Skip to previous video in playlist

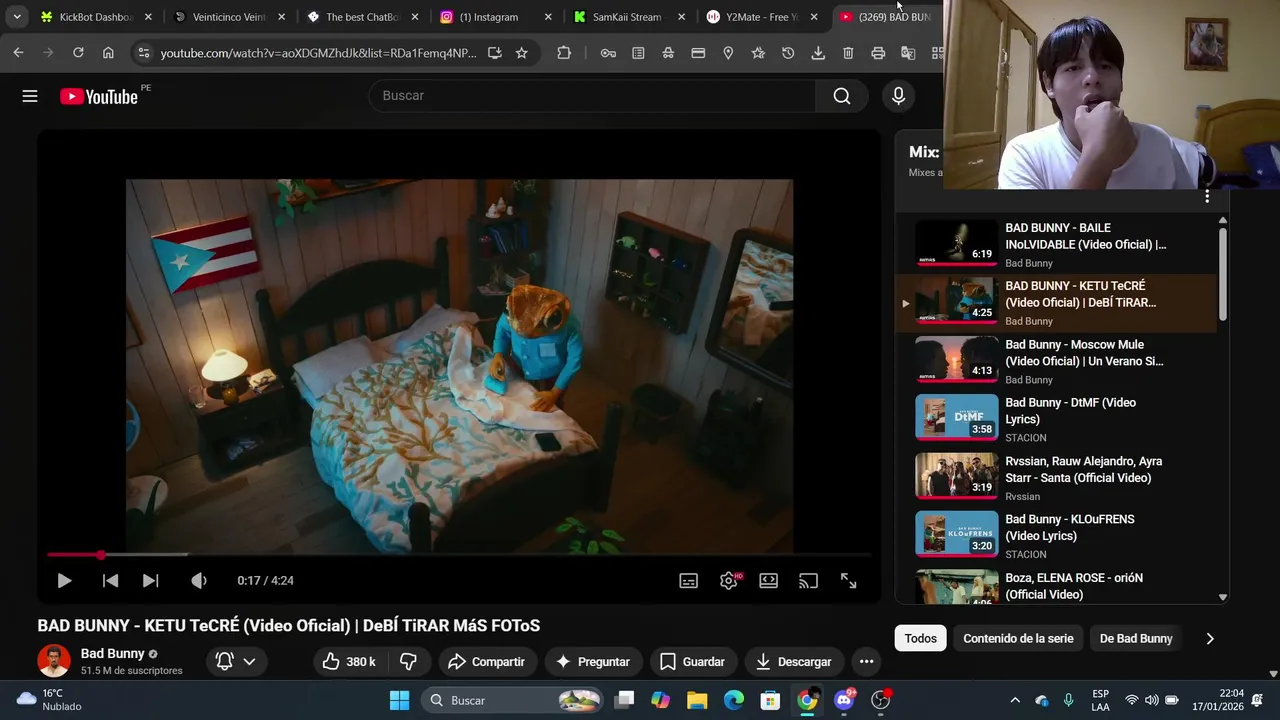(x=111, y=580)
